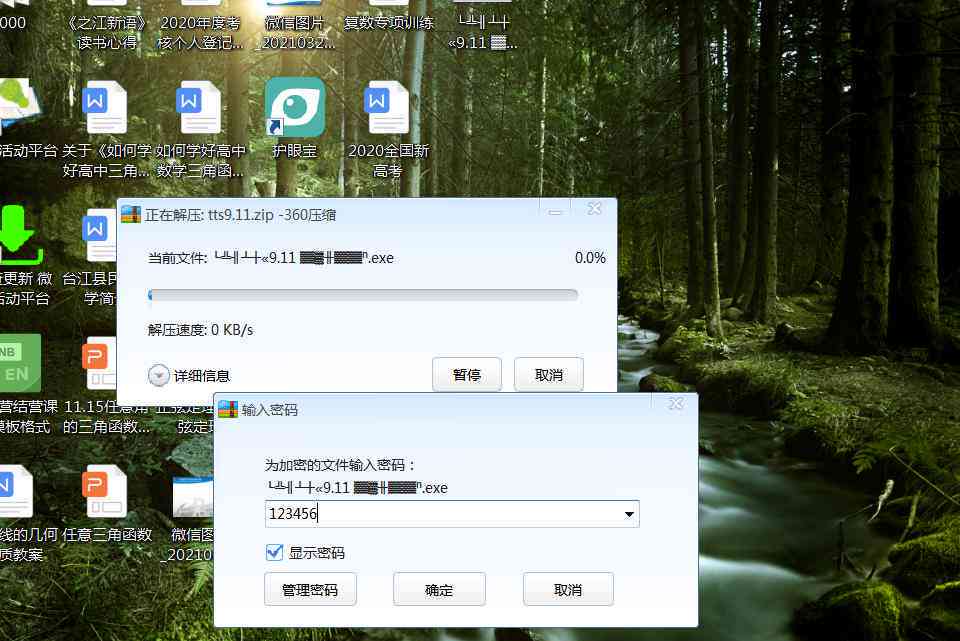Cancel extraction with 取消 in 360压缩 window
The height and width of the screenshot is (641, 960).
pyautogui.click(x=549, y=375)
